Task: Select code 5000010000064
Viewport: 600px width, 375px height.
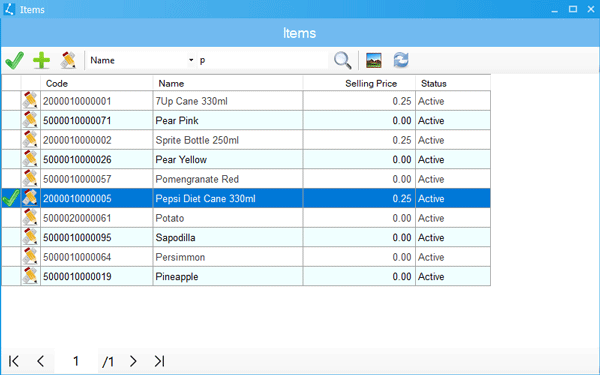Action: [x=96, y=257]
